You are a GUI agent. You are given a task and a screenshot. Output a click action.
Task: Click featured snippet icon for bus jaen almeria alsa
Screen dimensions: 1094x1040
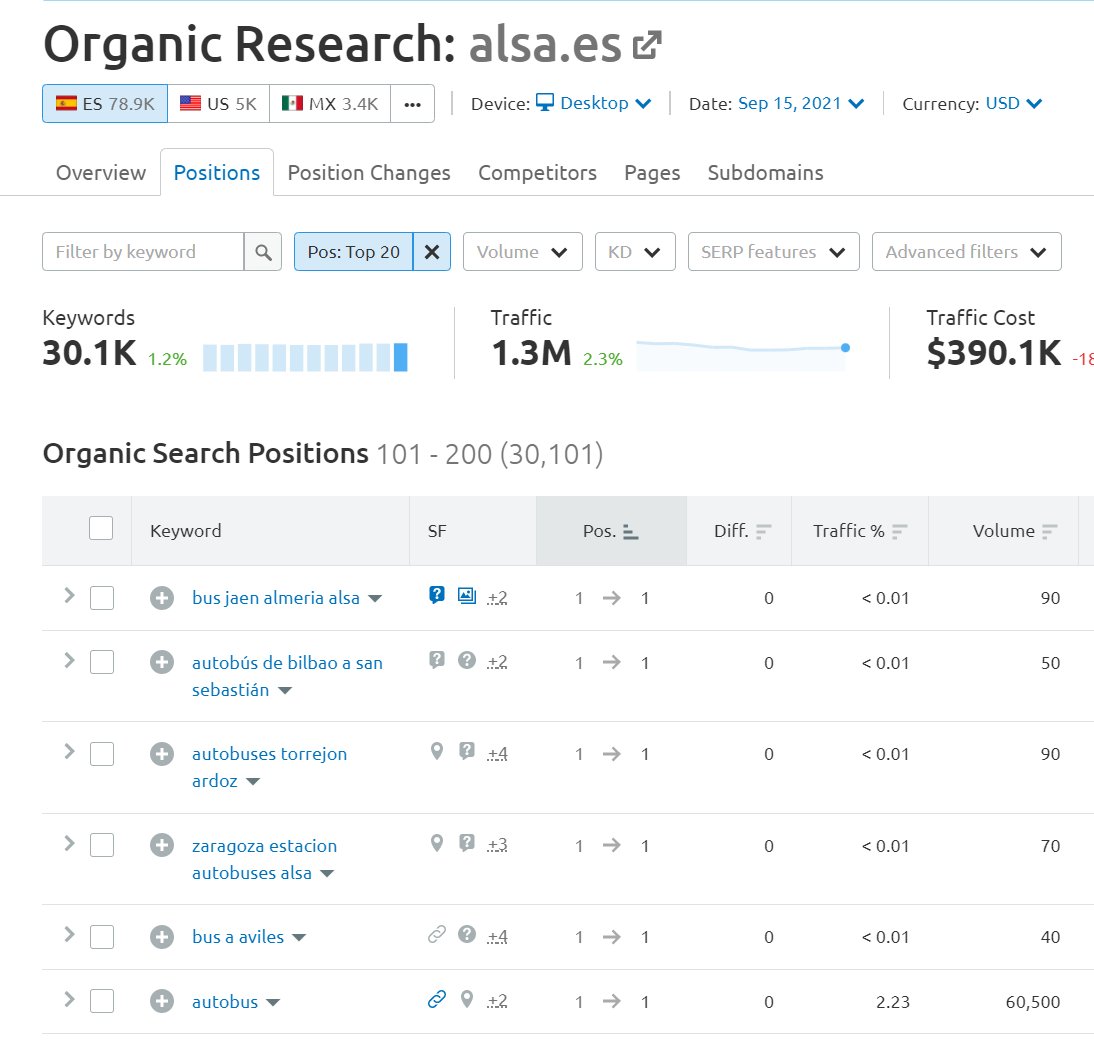tap(437, 595)
